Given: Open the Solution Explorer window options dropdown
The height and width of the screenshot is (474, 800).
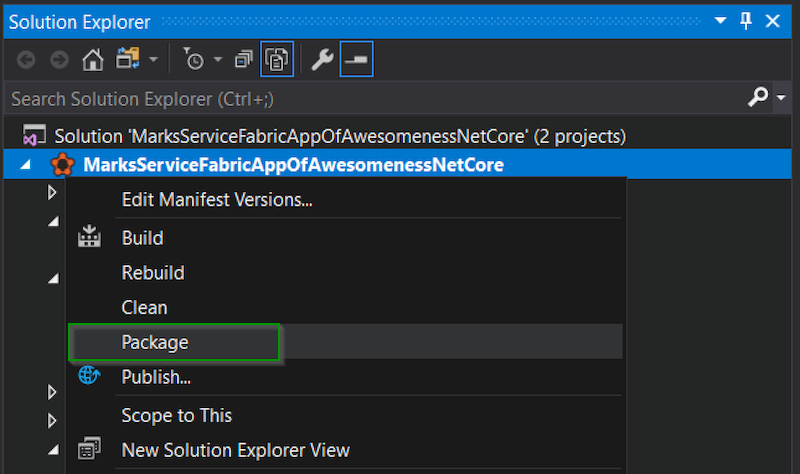Looking at the screenshot, I should 722,21.
